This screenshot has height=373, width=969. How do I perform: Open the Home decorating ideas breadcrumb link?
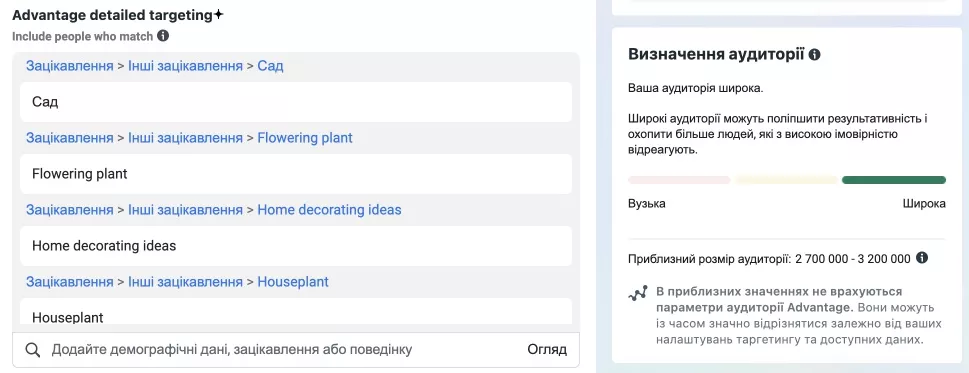click(329, 210)
